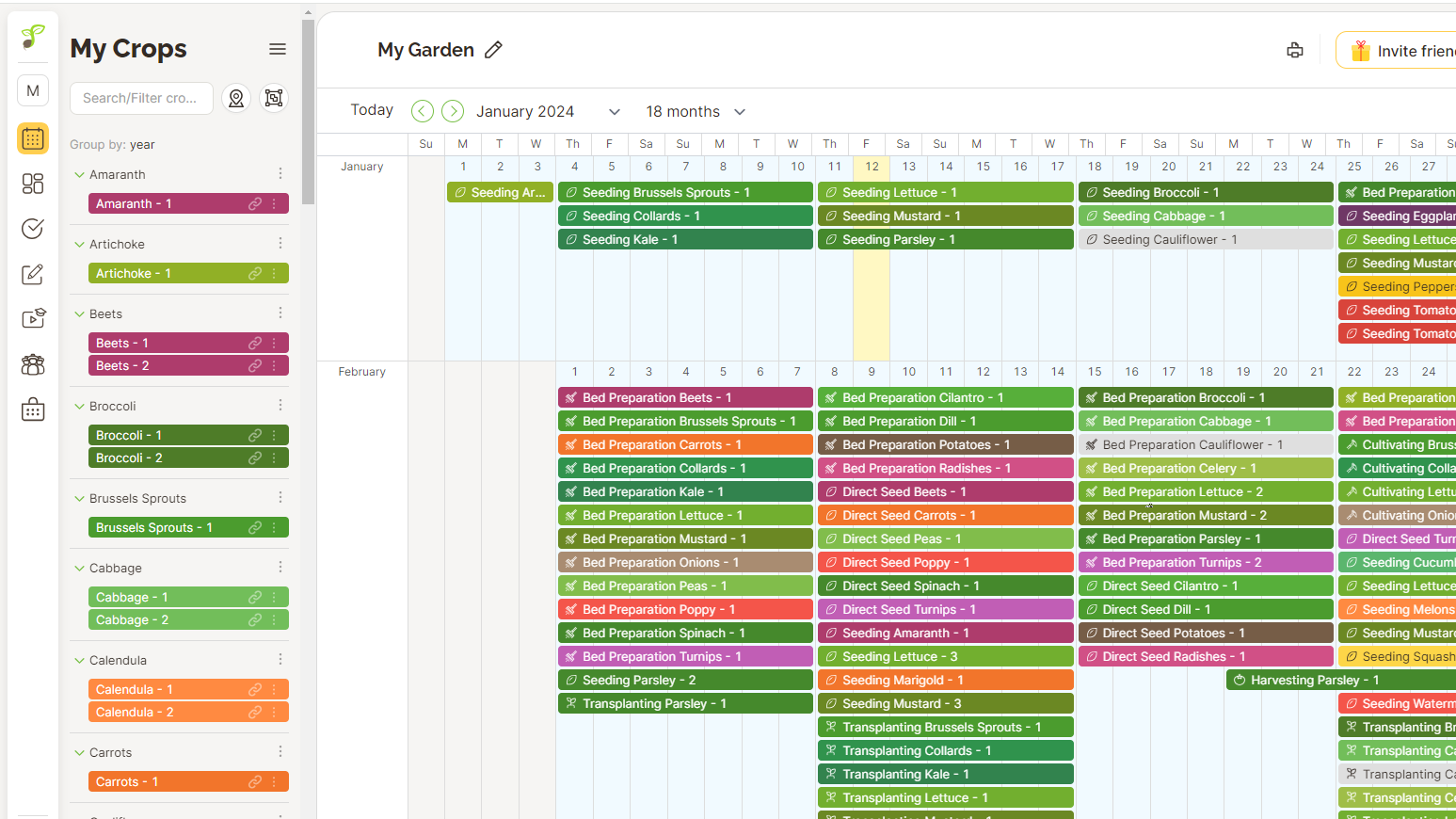Go to previous month with left arrow
The image size is (1456, 819).
(423, 111)
